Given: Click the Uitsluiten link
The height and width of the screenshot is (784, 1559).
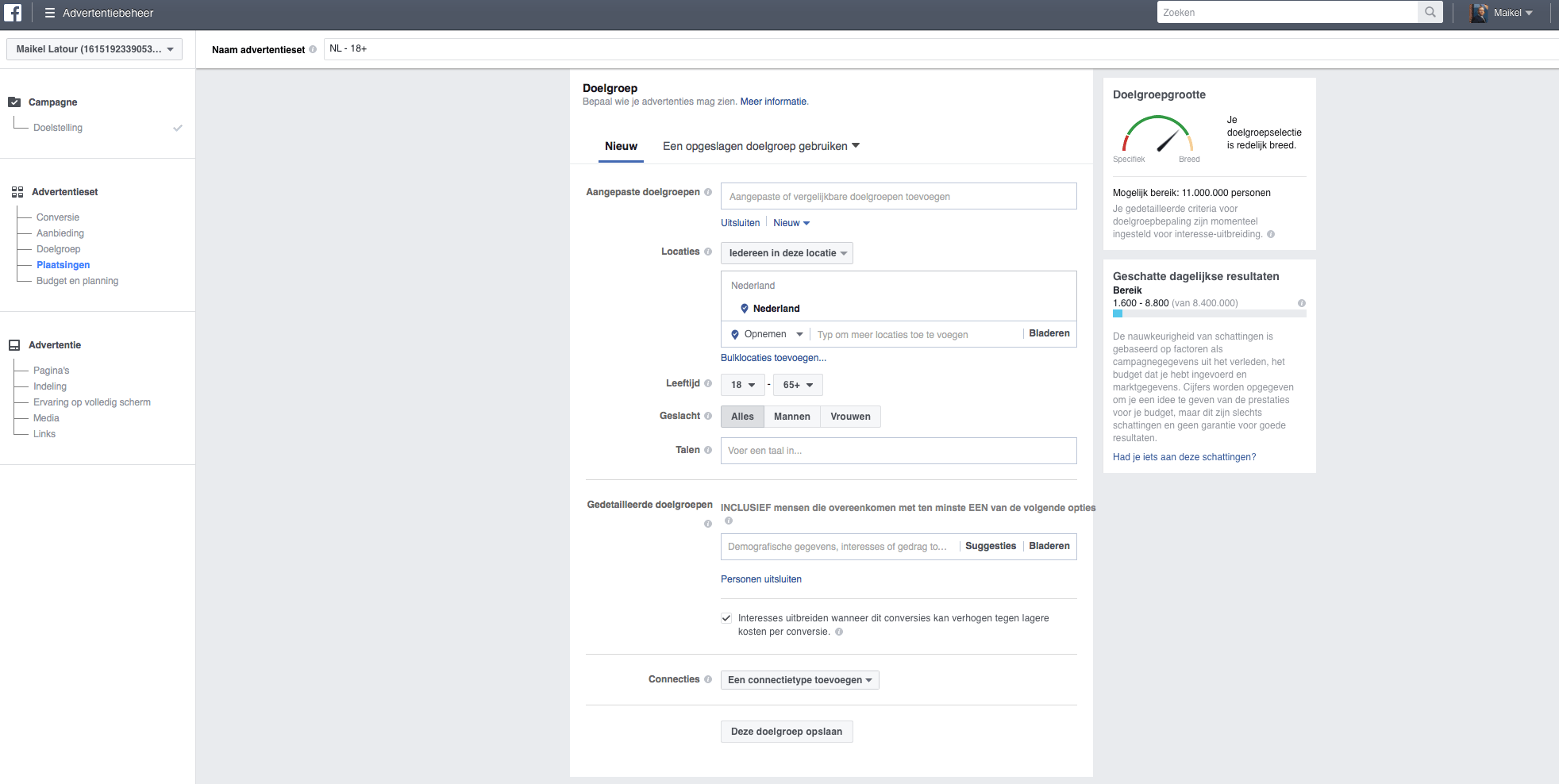Looking at the screenshot, I should coord(740,223).
